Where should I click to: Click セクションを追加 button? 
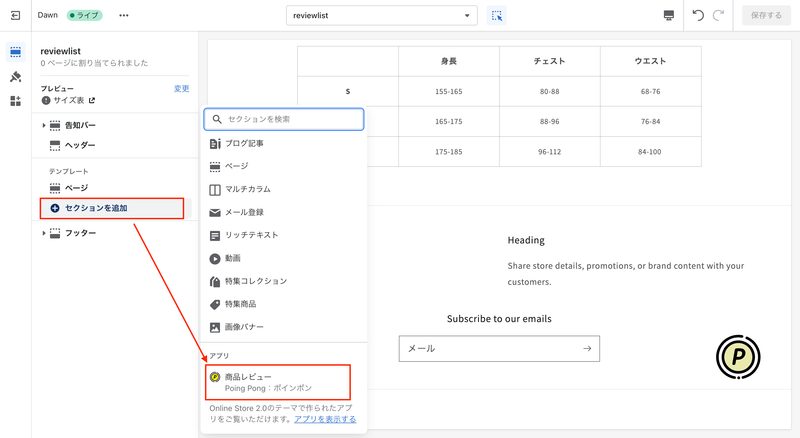(112, 208)
